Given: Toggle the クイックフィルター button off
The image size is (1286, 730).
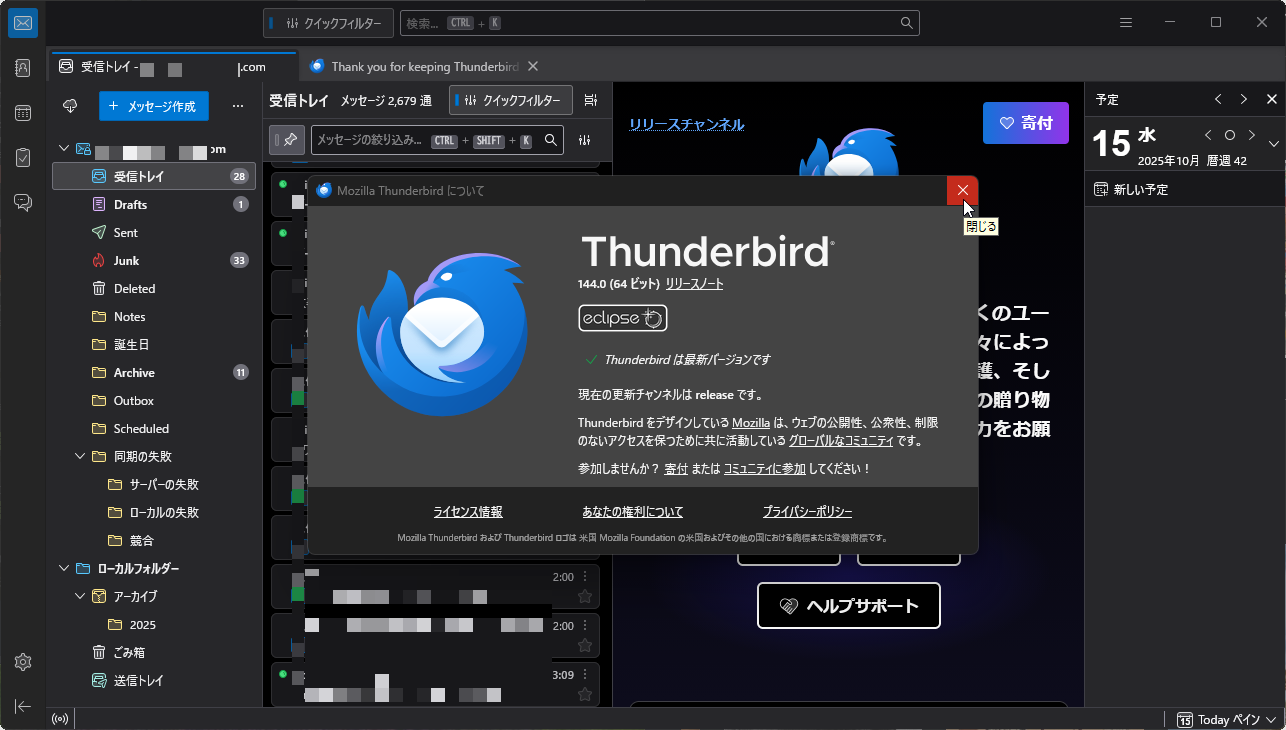Looking at the screenshot, I should coord(510,100).
